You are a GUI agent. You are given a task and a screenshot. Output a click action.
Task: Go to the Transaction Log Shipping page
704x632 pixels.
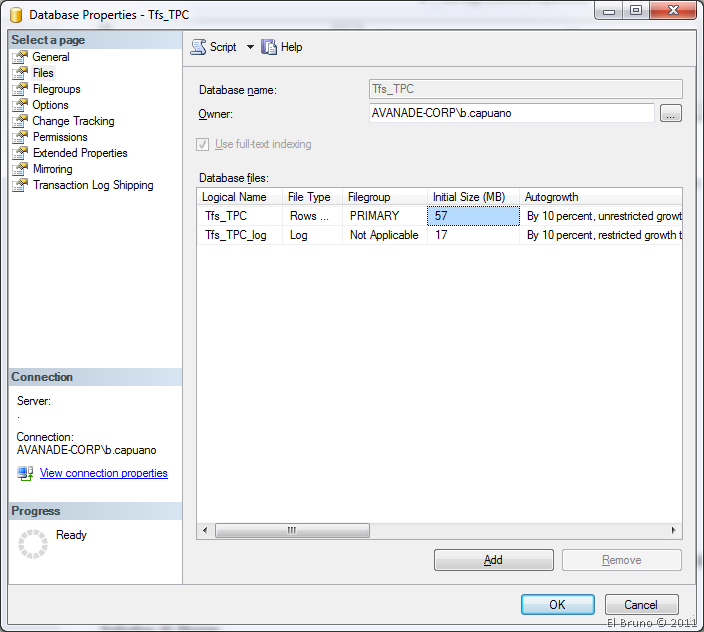pyautogui.click(x=93, y=185)
